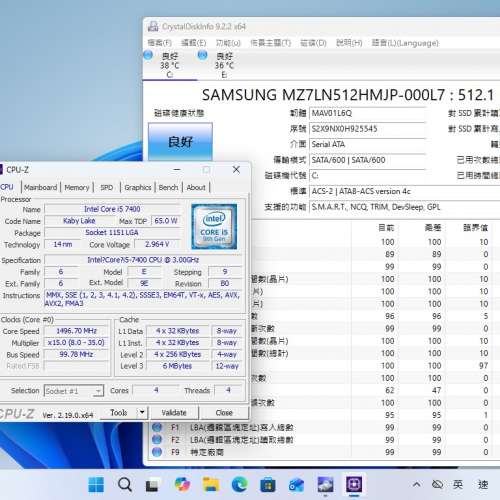Open the 磁碟(D) disk menu
Viewport: 500px width, 500px height.
(313, 43)
